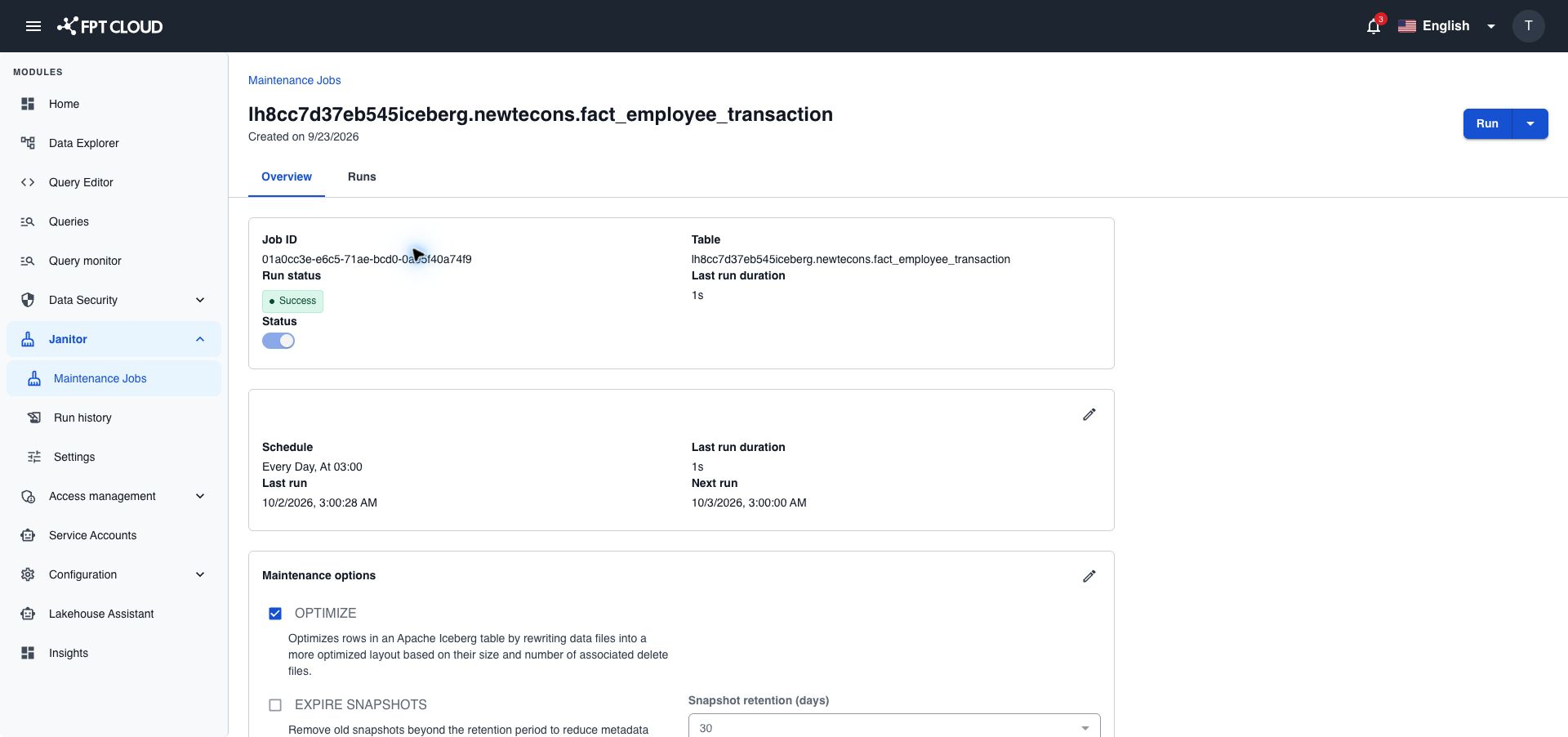Switch to the Runs tab
1568x737 pixels.
point(362,176)
